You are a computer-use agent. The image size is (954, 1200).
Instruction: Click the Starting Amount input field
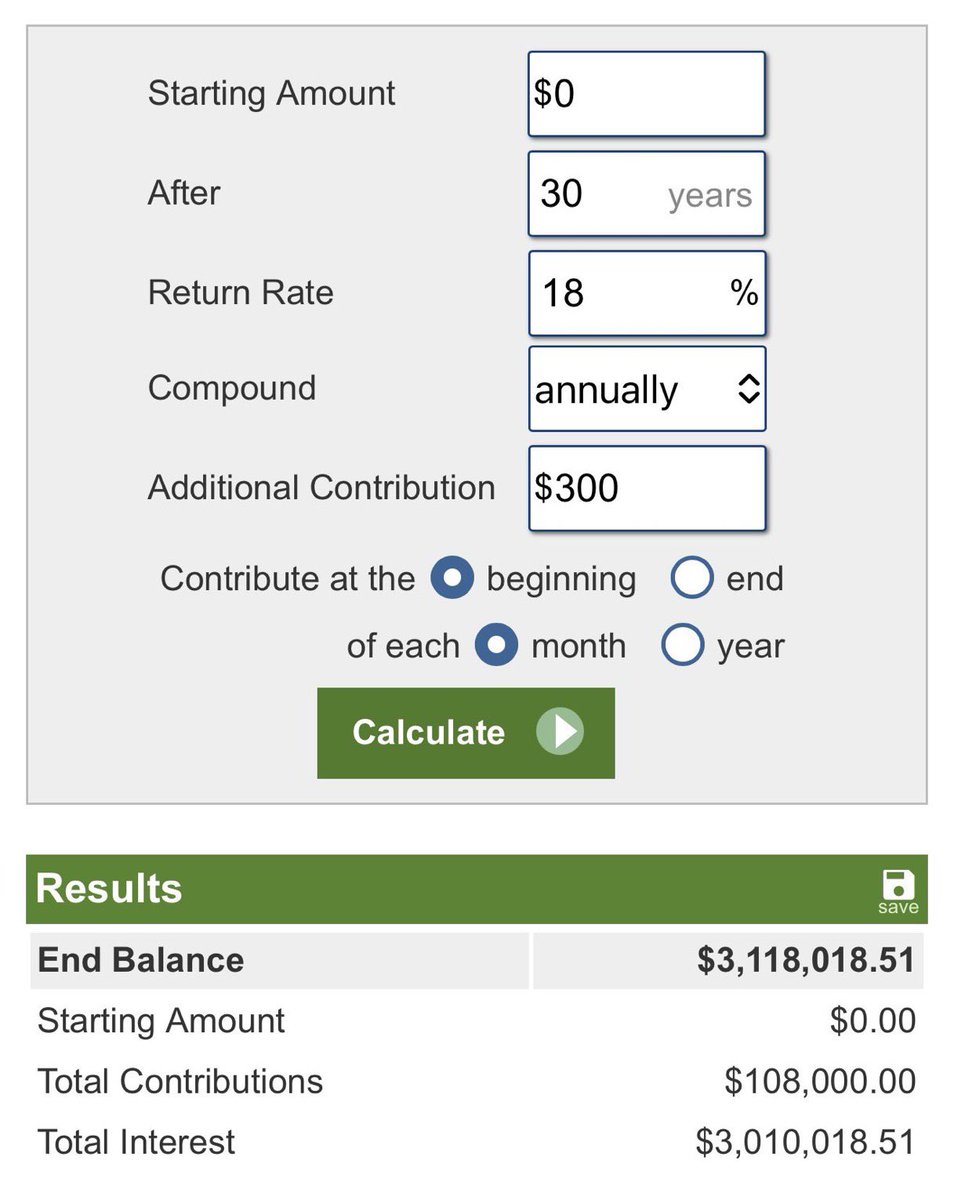point(646,94)
